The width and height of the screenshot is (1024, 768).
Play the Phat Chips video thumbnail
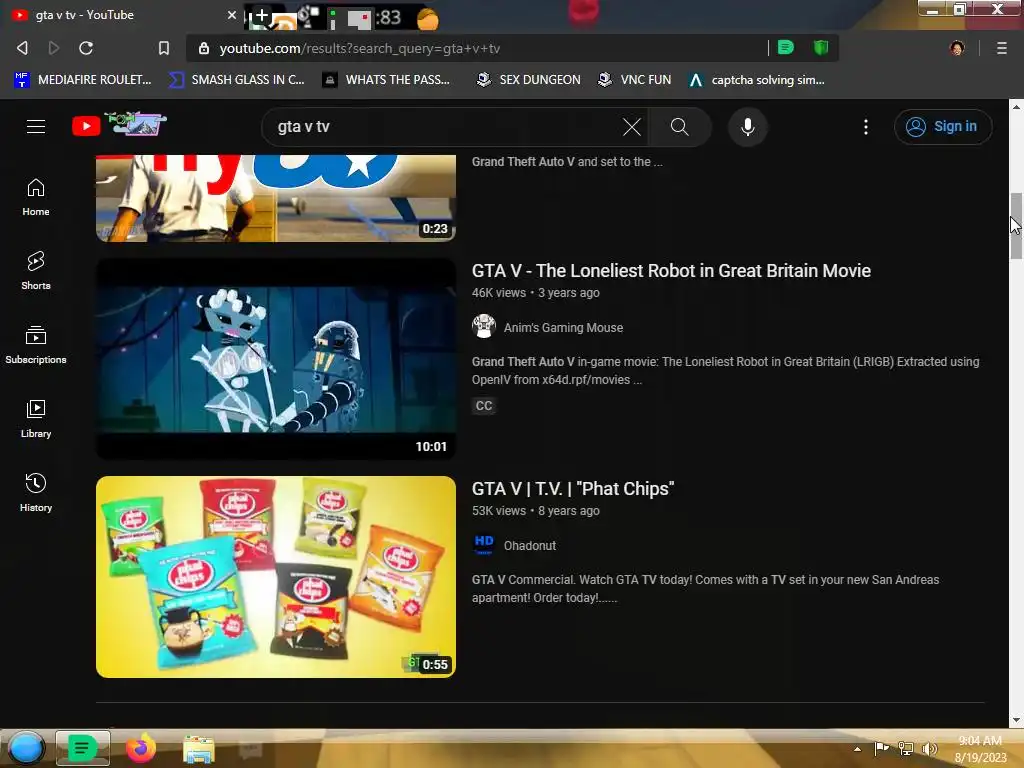(276, 577)
